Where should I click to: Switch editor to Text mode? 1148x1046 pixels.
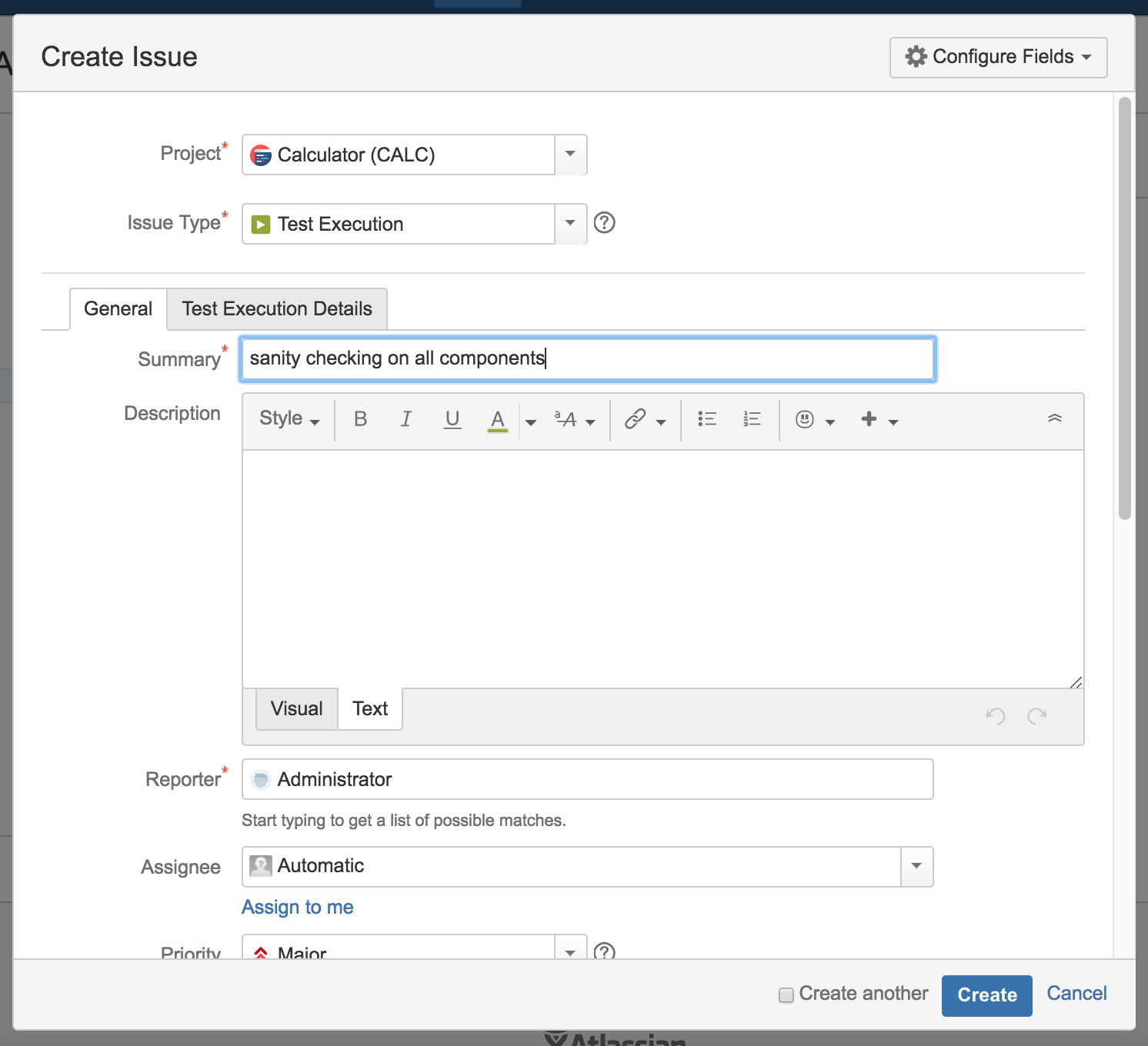tap(370, 709)
